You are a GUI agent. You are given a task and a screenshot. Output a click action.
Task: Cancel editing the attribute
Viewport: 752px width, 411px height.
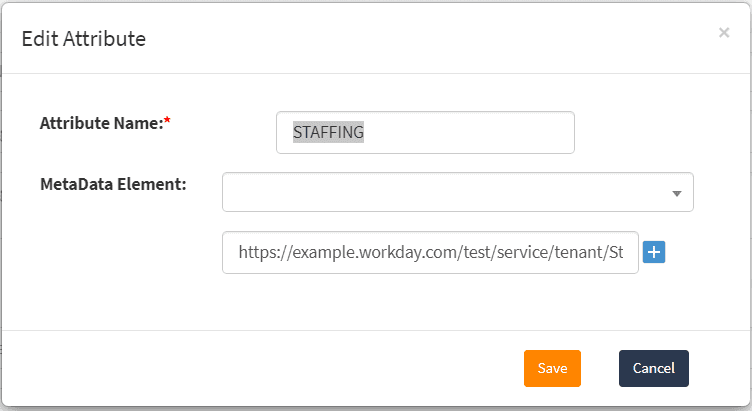point(653,368)
